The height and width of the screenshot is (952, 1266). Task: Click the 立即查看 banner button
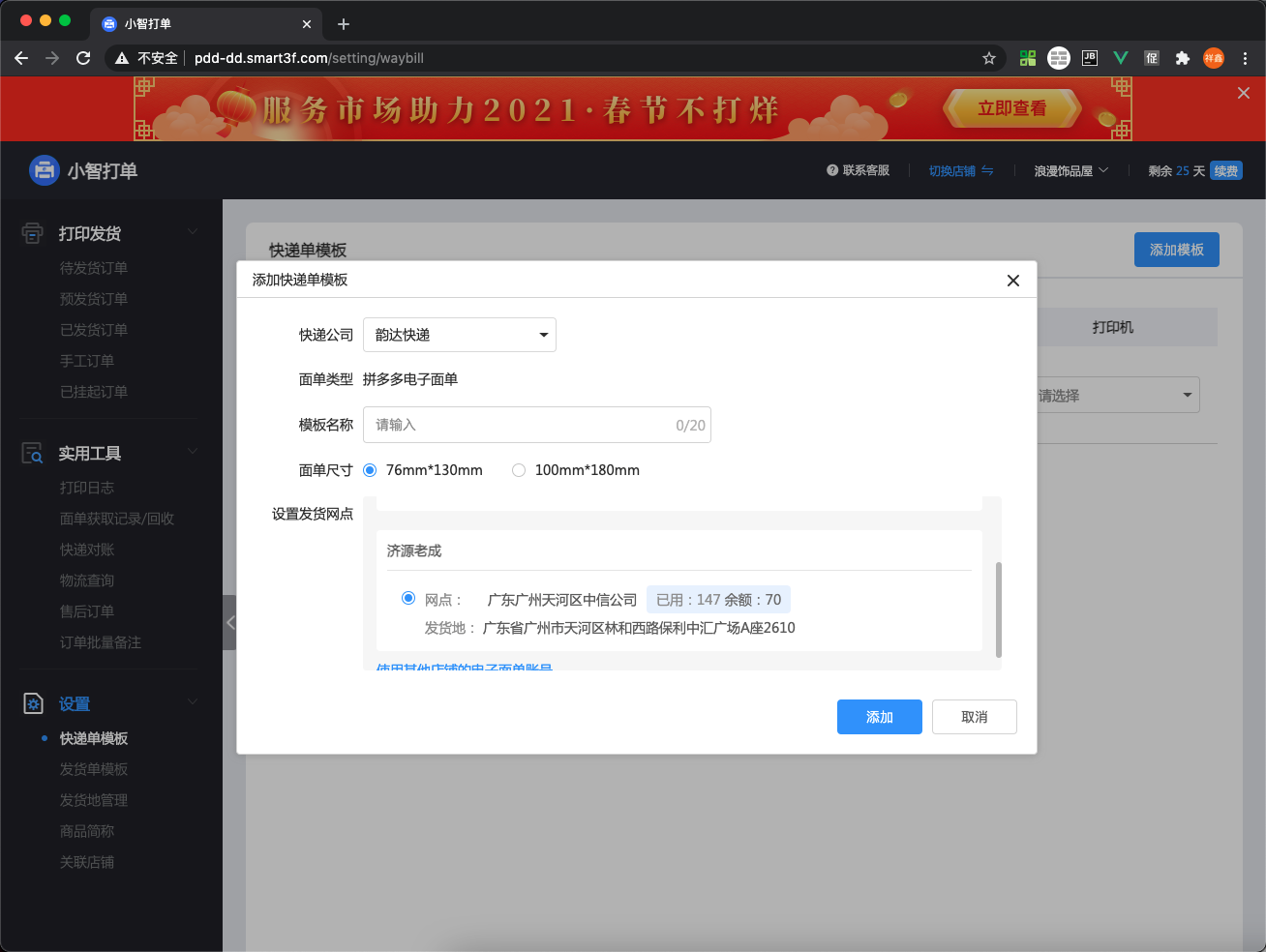pyautogui.click(x=1011, y=108)
